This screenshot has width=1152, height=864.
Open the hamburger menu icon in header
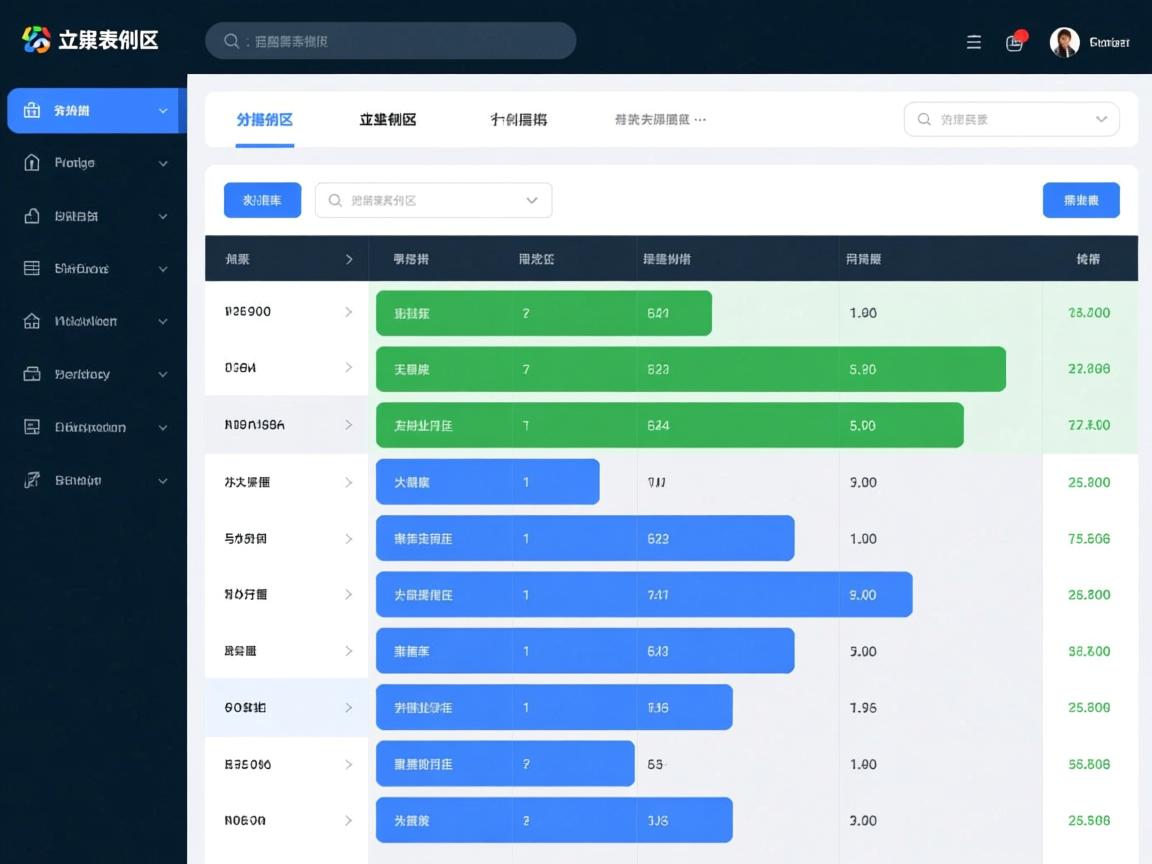click(973, 42)
